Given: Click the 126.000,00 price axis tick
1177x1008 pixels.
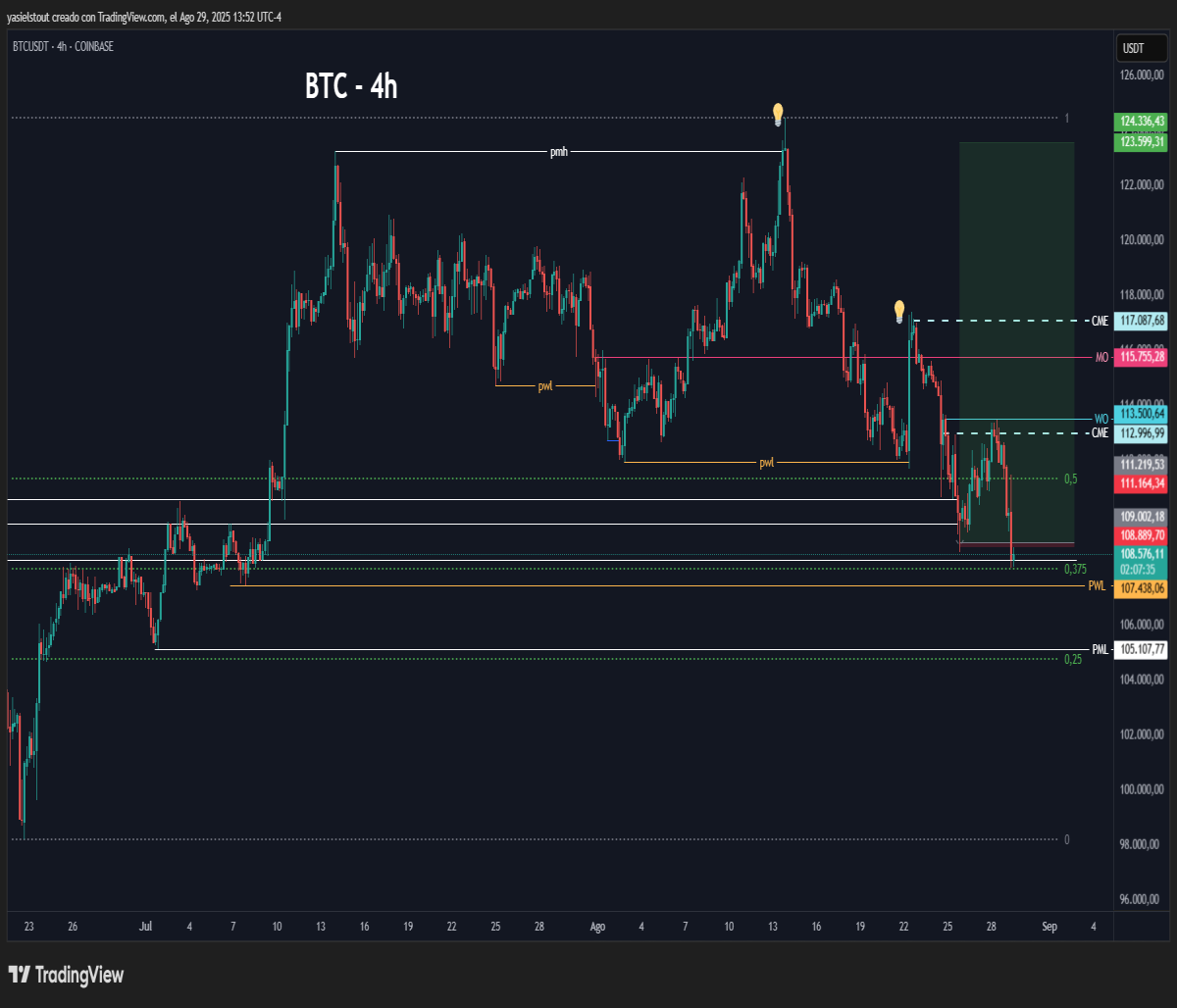Looking at the screenshot, I should pyautogui.click(x=1144, y=75).
